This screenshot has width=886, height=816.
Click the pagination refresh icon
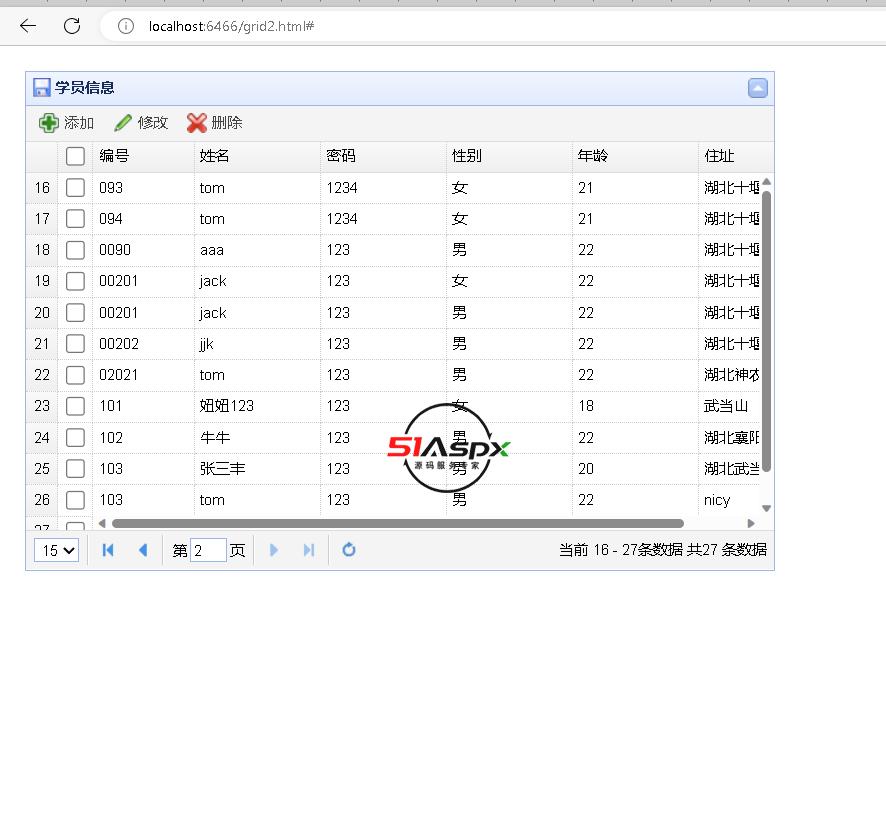pos(349,550)
